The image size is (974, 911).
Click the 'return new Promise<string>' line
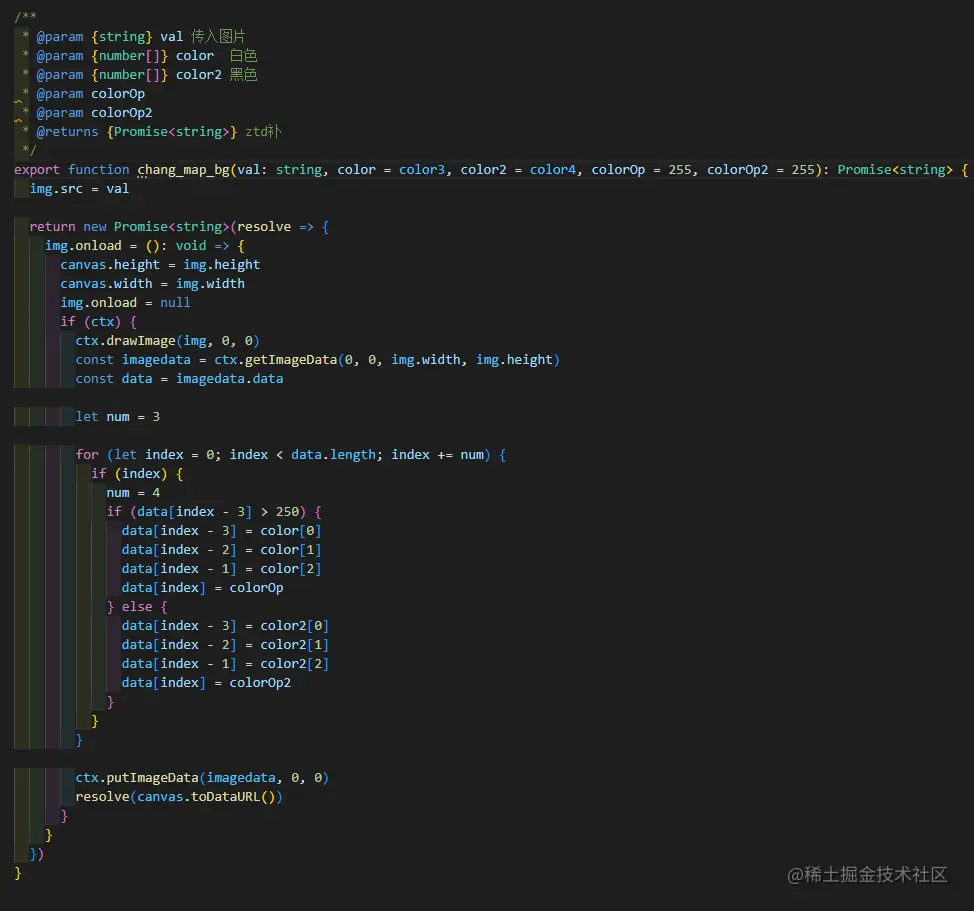point(179,227)
